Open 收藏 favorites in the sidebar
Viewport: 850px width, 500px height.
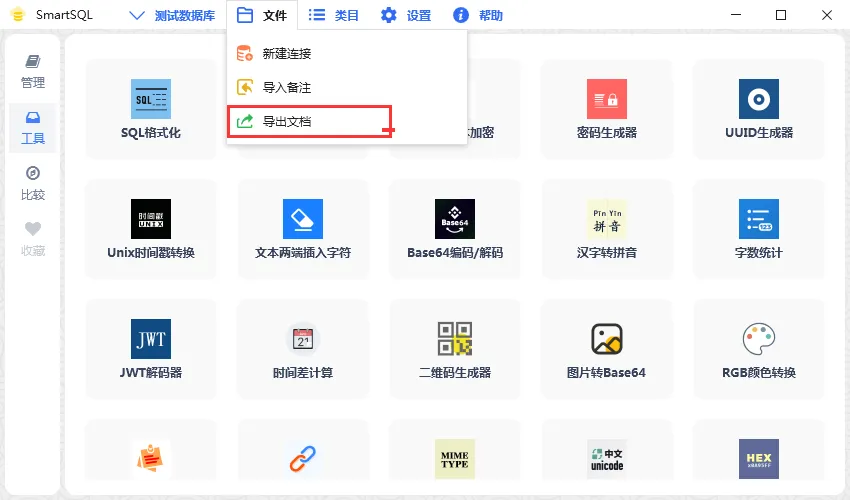pos(33,239)
